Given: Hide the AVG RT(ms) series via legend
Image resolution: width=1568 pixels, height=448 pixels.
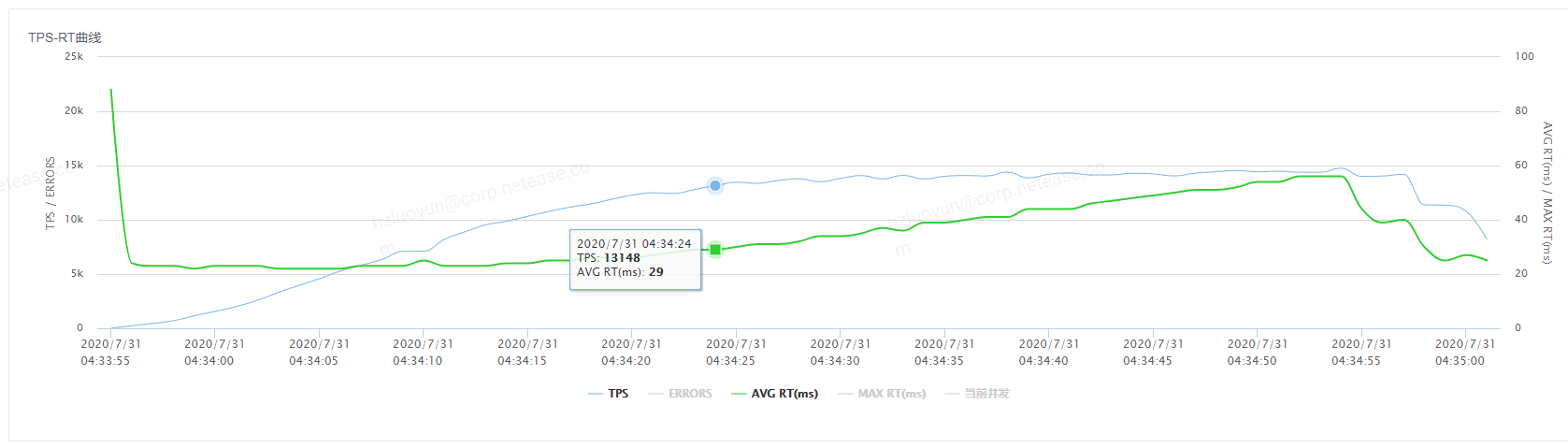Looking at the screenshot, I should (784, 394).
